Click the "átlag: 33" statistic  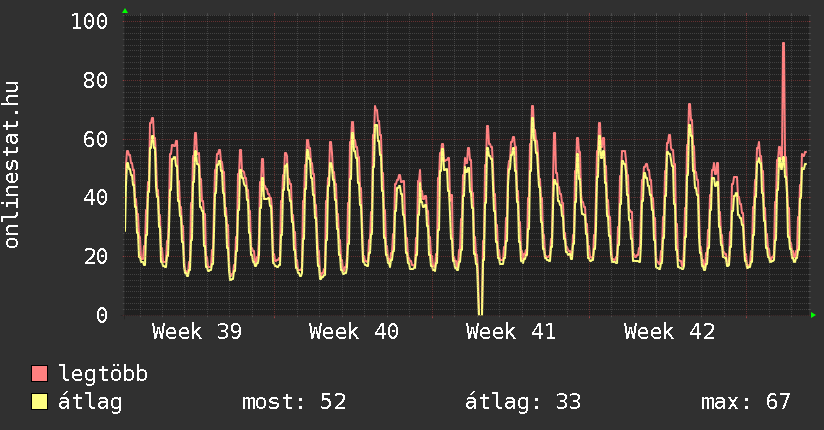pos(523,402)
